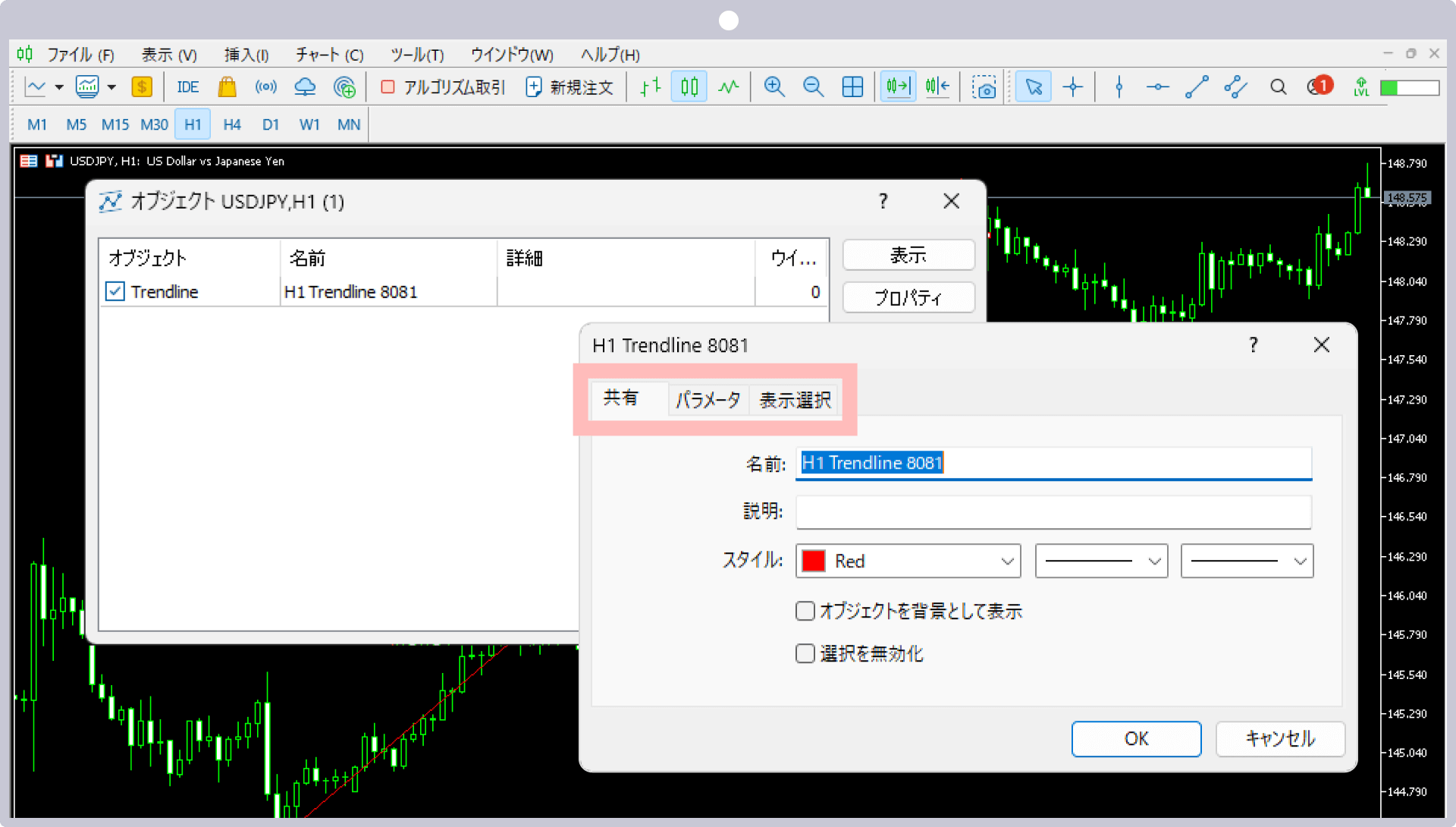1456x827 pixels.
Task: Open the ファイル(F) menu
Action: pos(80,55)
